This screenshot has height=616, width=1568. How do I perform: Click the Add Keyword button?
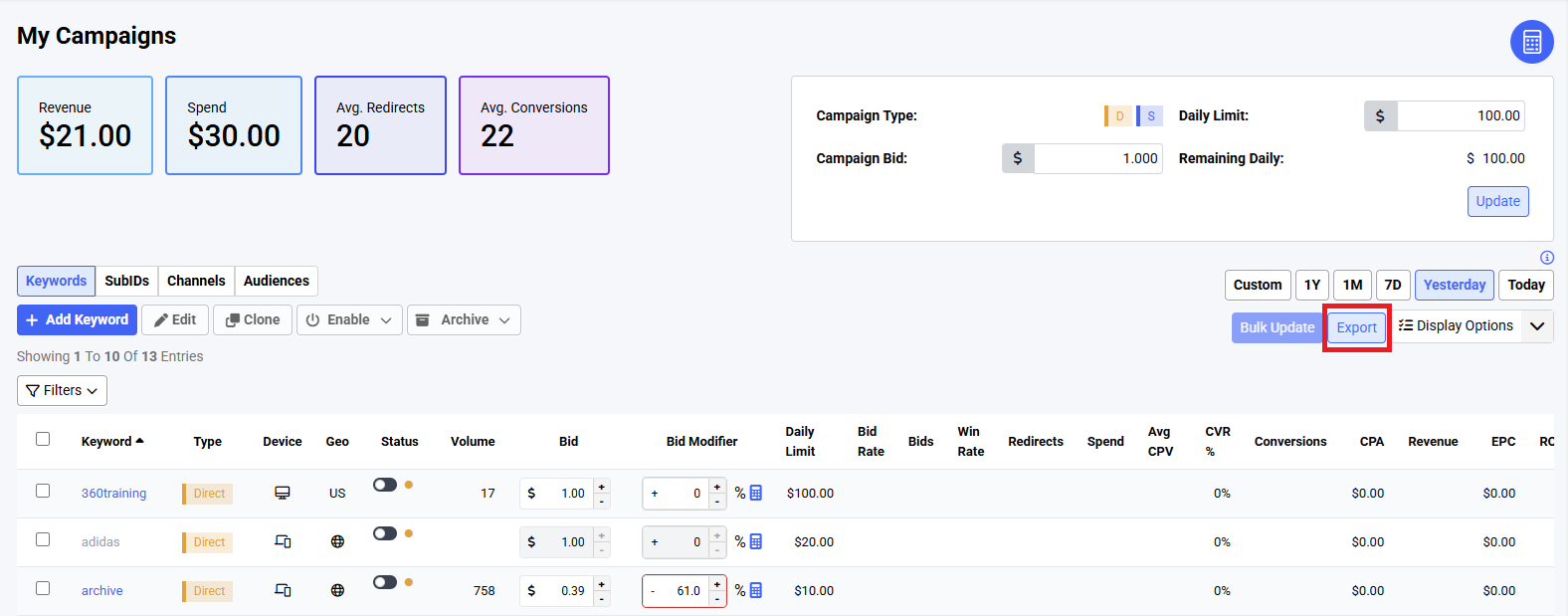pyautogui.click(x=77, y=320)
